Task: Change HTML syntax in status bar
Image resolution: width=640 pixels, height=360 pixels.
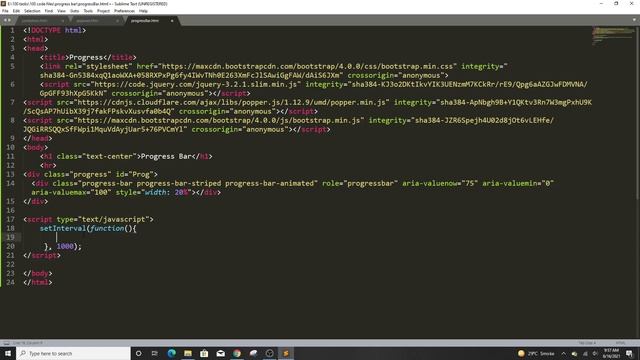Action: (x=620, y=343)
